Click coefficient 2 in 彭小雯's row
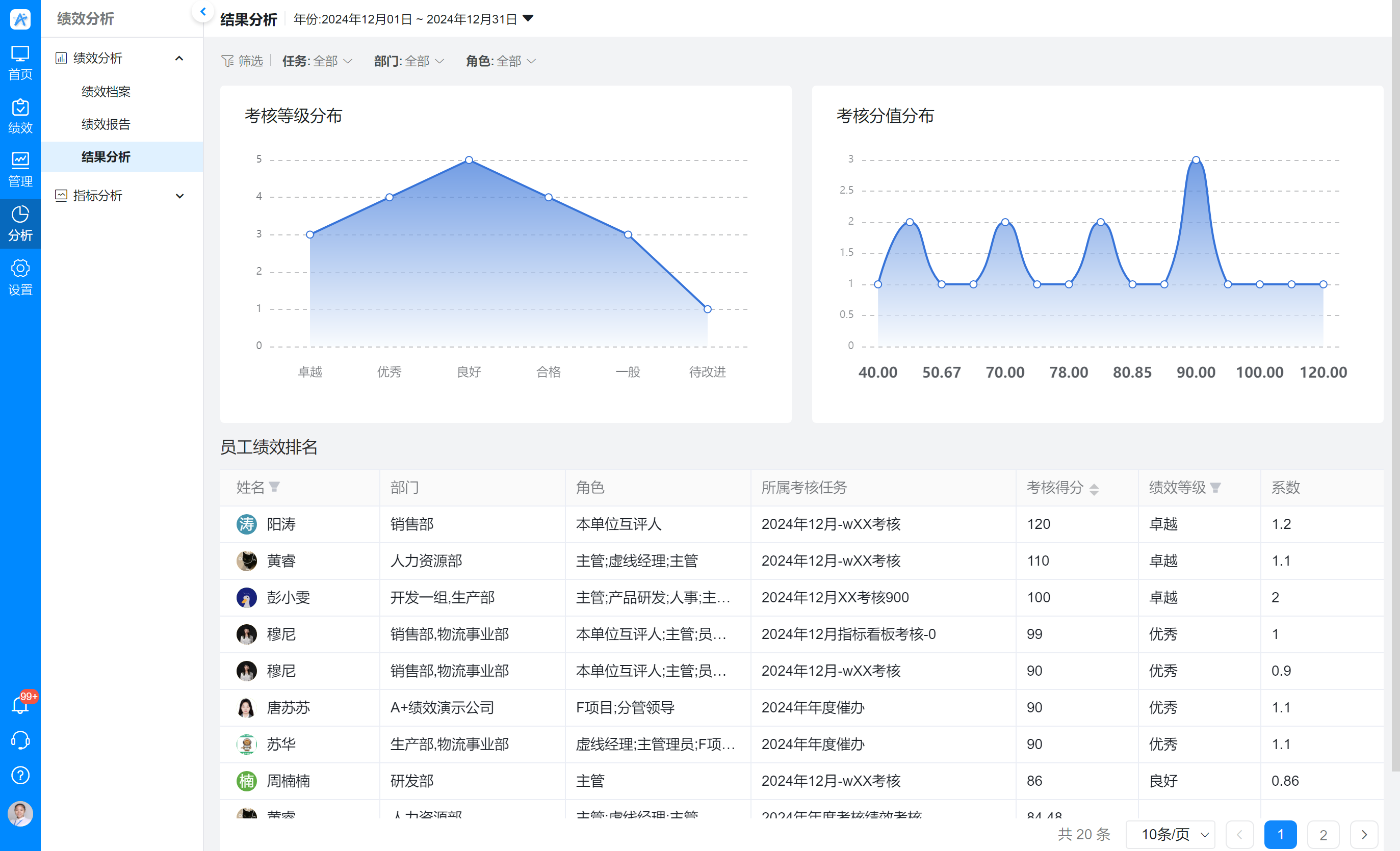 1275,597
